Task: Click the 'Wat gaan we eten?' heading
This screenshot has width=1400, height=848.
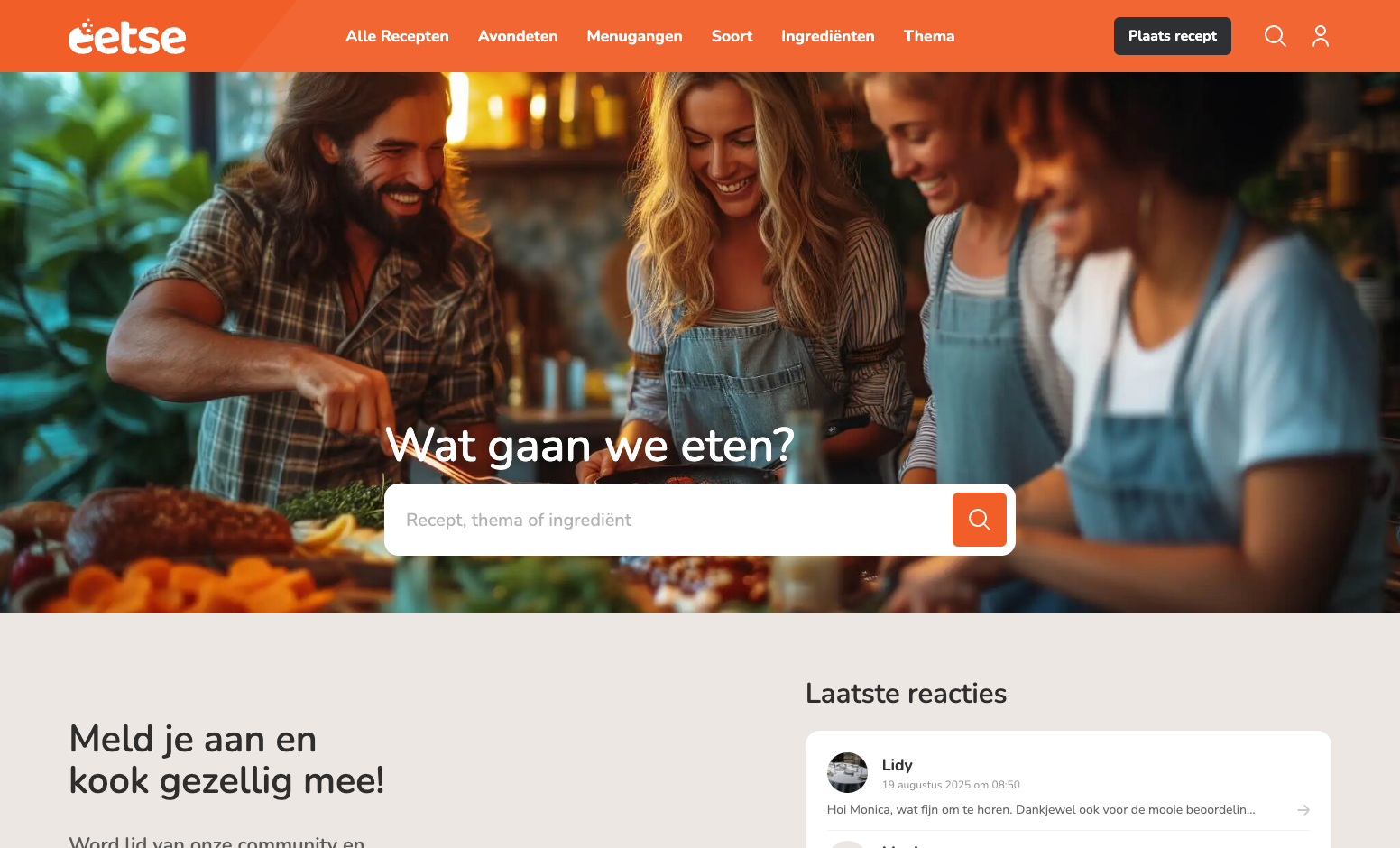Action: [x=590, y=446]
